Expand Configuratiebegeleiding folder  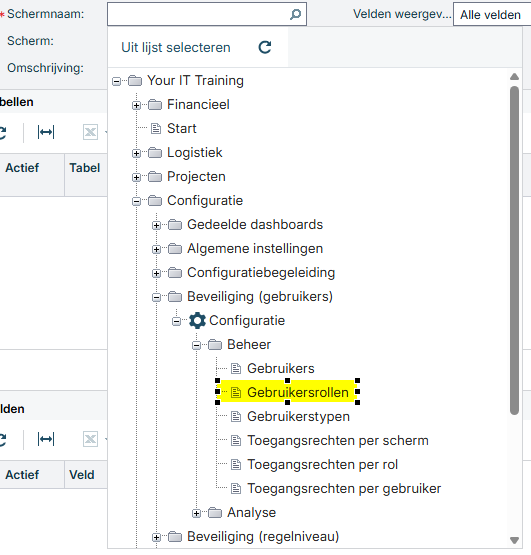pos(156,274)
